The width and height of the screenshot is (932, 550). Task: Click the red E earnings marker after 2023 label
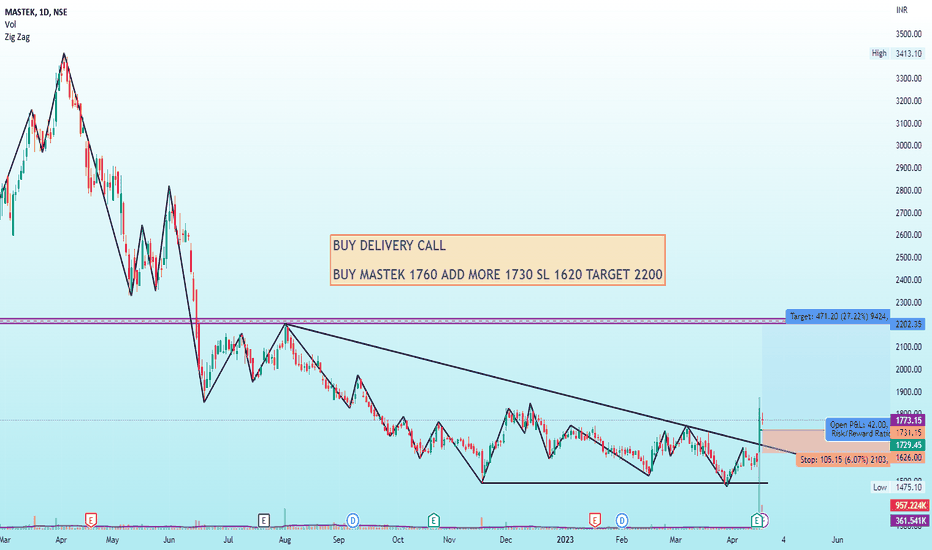(x=594, y=520)
